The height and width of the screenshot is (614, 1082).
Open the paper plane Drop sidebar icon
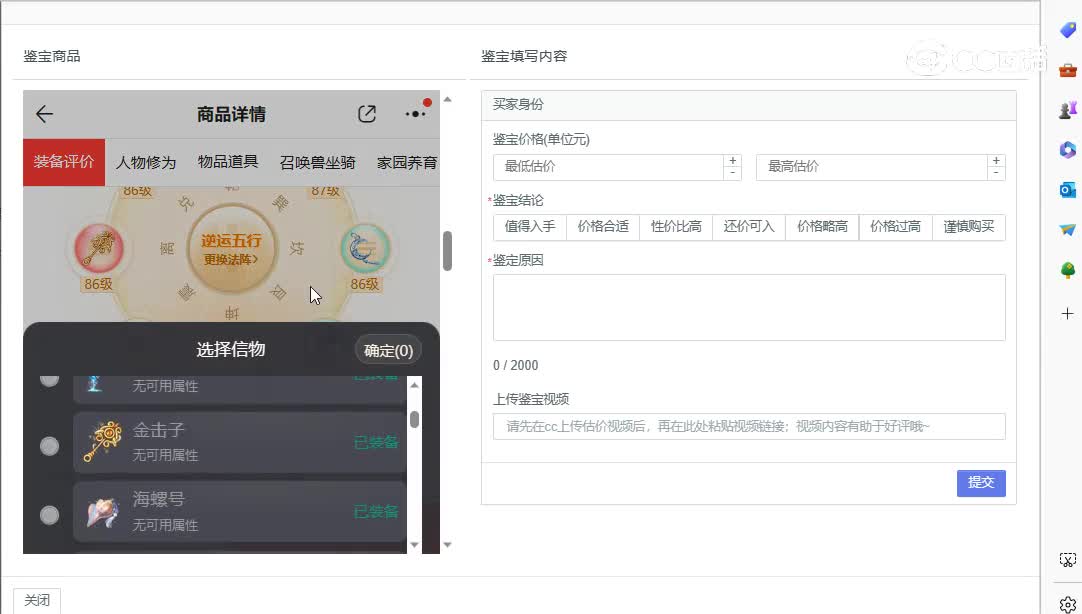coord(1068,229)
